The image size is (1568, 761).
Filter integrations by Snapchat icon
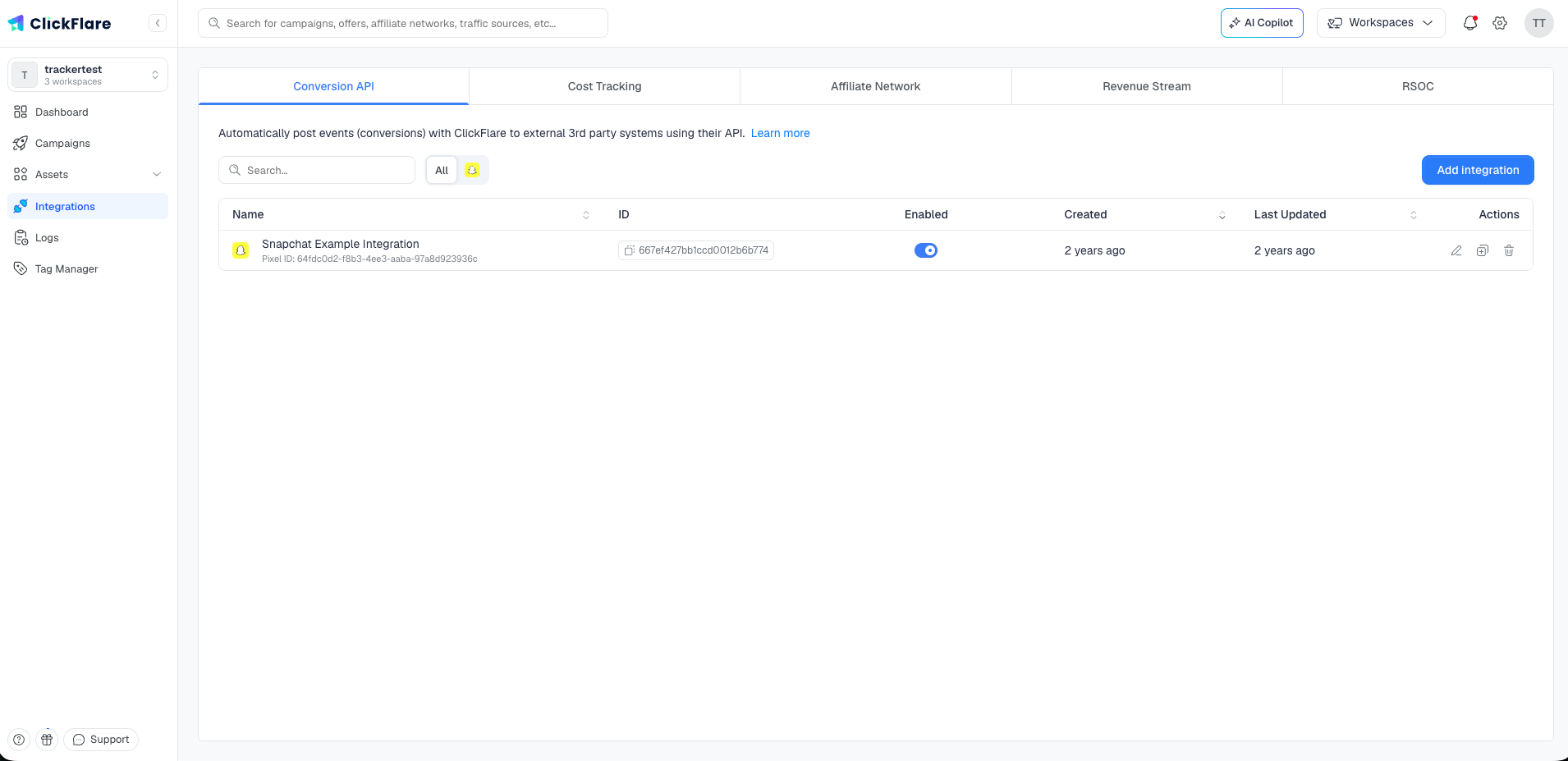pyautogui.click(x=472, y=170)
